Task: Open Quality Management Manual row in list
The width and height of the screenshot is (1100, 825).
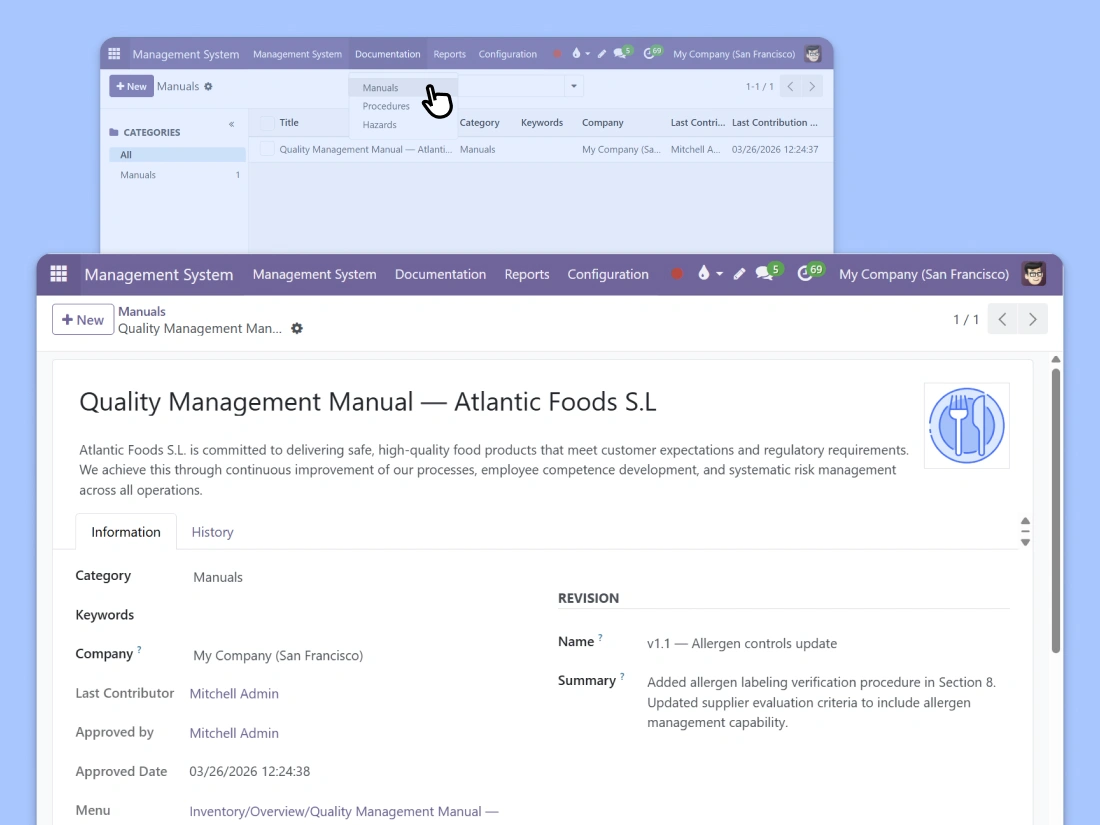Action: pyautogui.click(x=541, y=149)
